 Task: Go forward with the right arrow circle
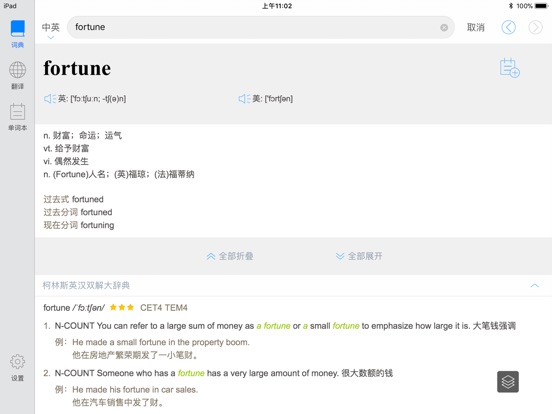pos(535,27)
